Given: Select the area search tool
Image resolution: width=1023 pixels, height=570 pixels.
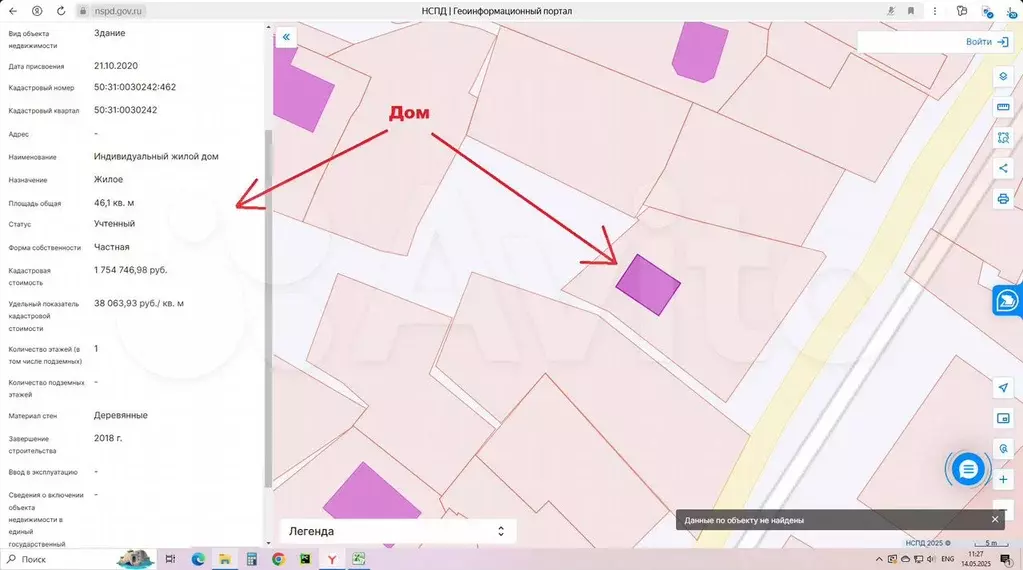Looking at the screenshot, I should click(x=1003, y=138).
